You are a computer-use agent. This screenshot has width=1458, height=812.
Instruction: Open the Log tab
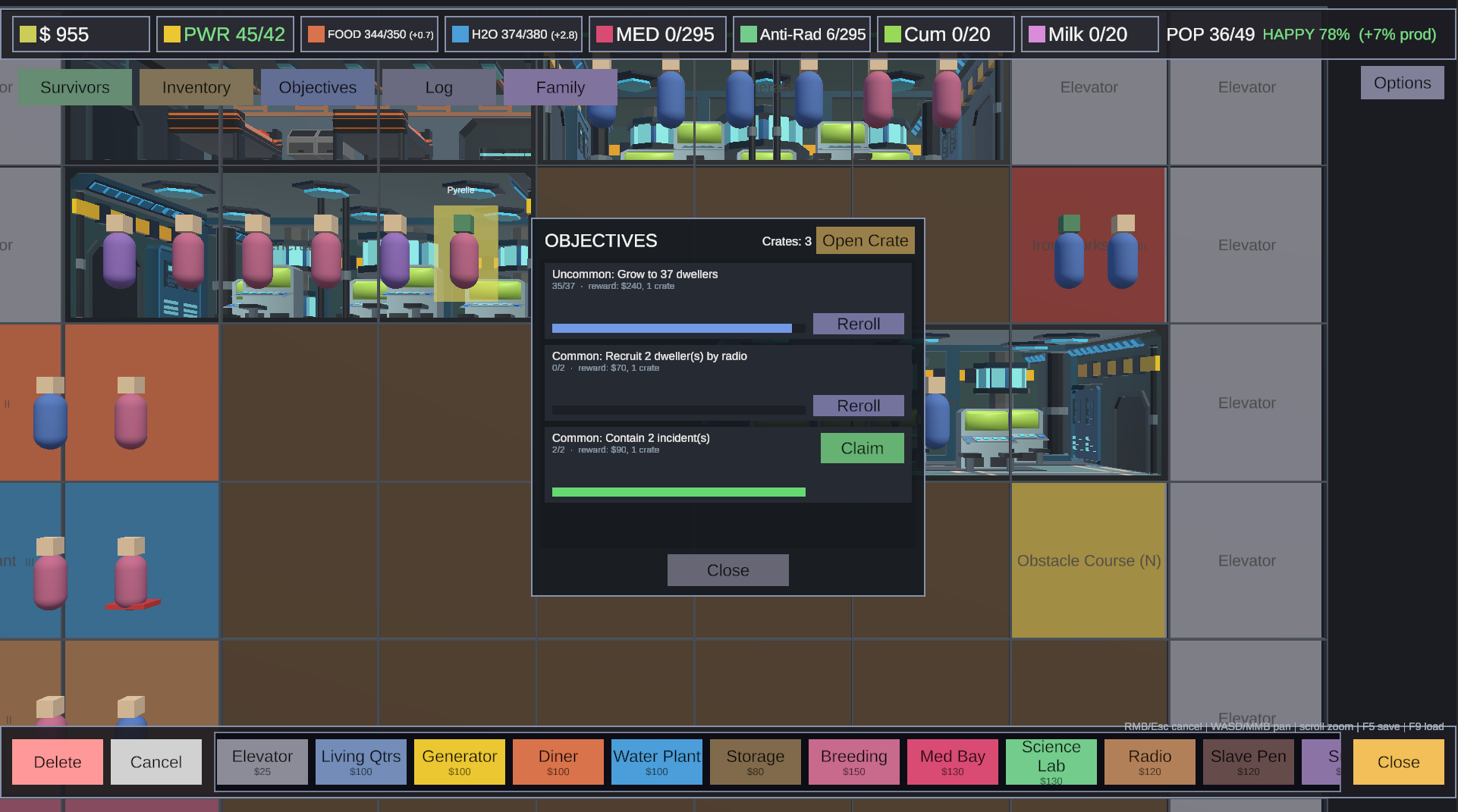click(439, 87)
